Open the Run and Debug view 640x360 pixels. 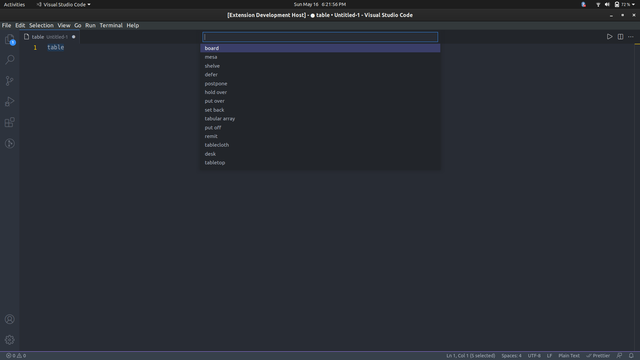pos(10,102)
